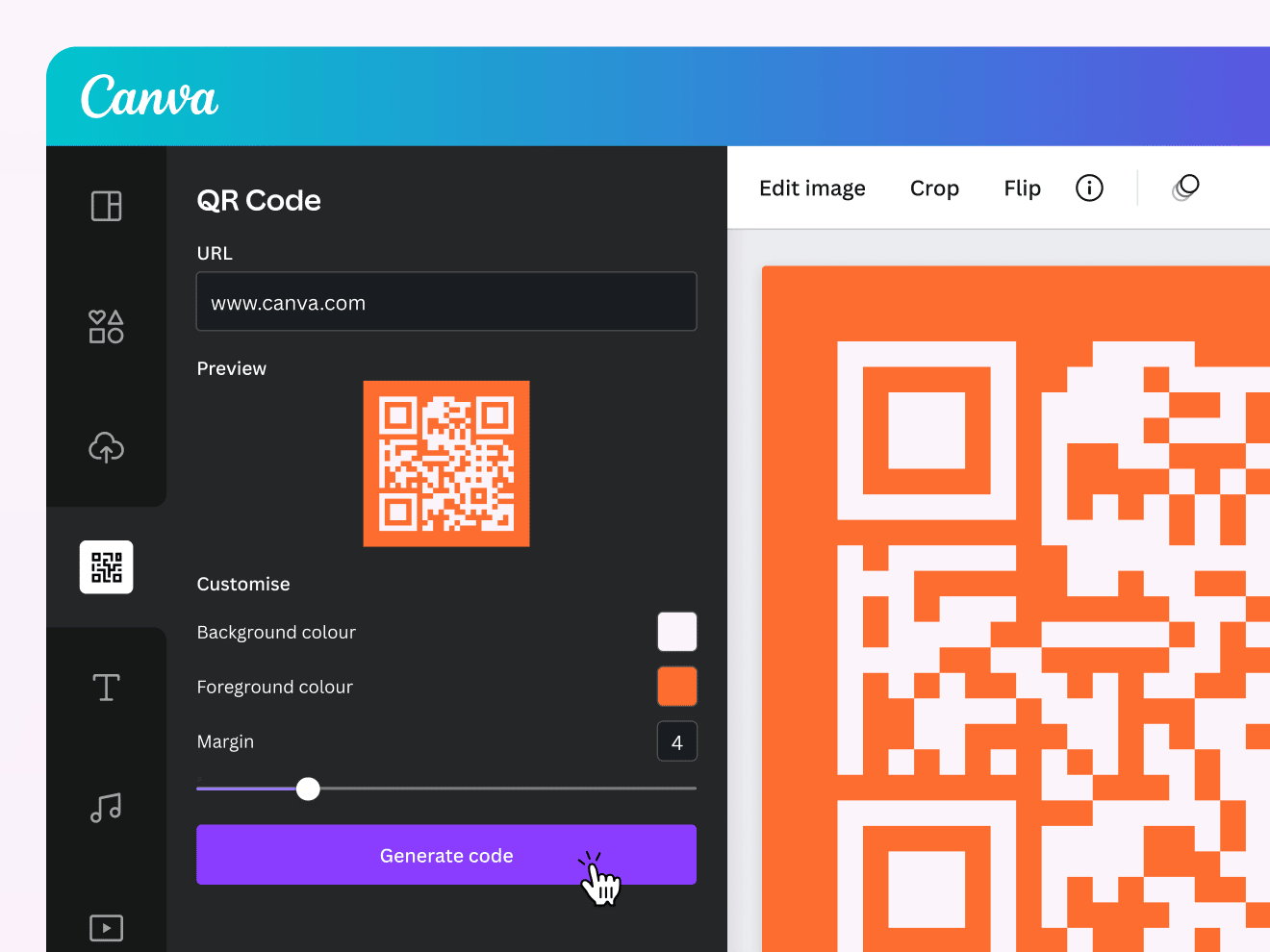Select Crop in the top toolbar

coord(934,188)
